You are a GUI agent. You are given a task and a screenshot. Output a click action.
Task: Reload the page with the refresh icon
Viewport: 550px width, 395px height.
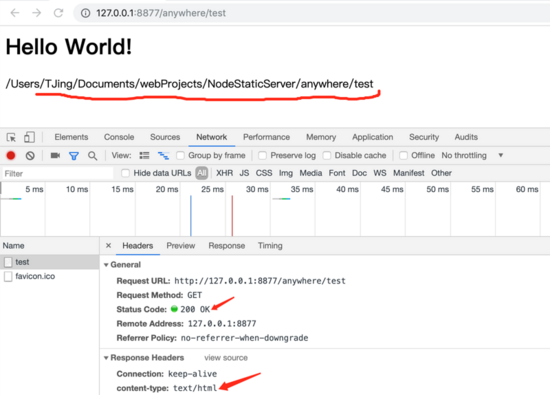[58, 13]
